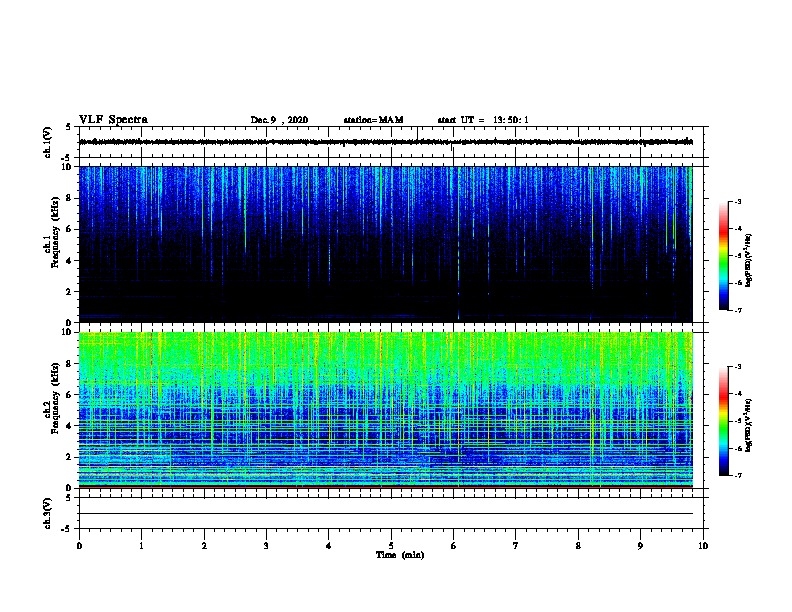The height and width of the screenshot is (612, 792).
Task: Click the 'Time (min)' axis label
Action: point(400,555)
